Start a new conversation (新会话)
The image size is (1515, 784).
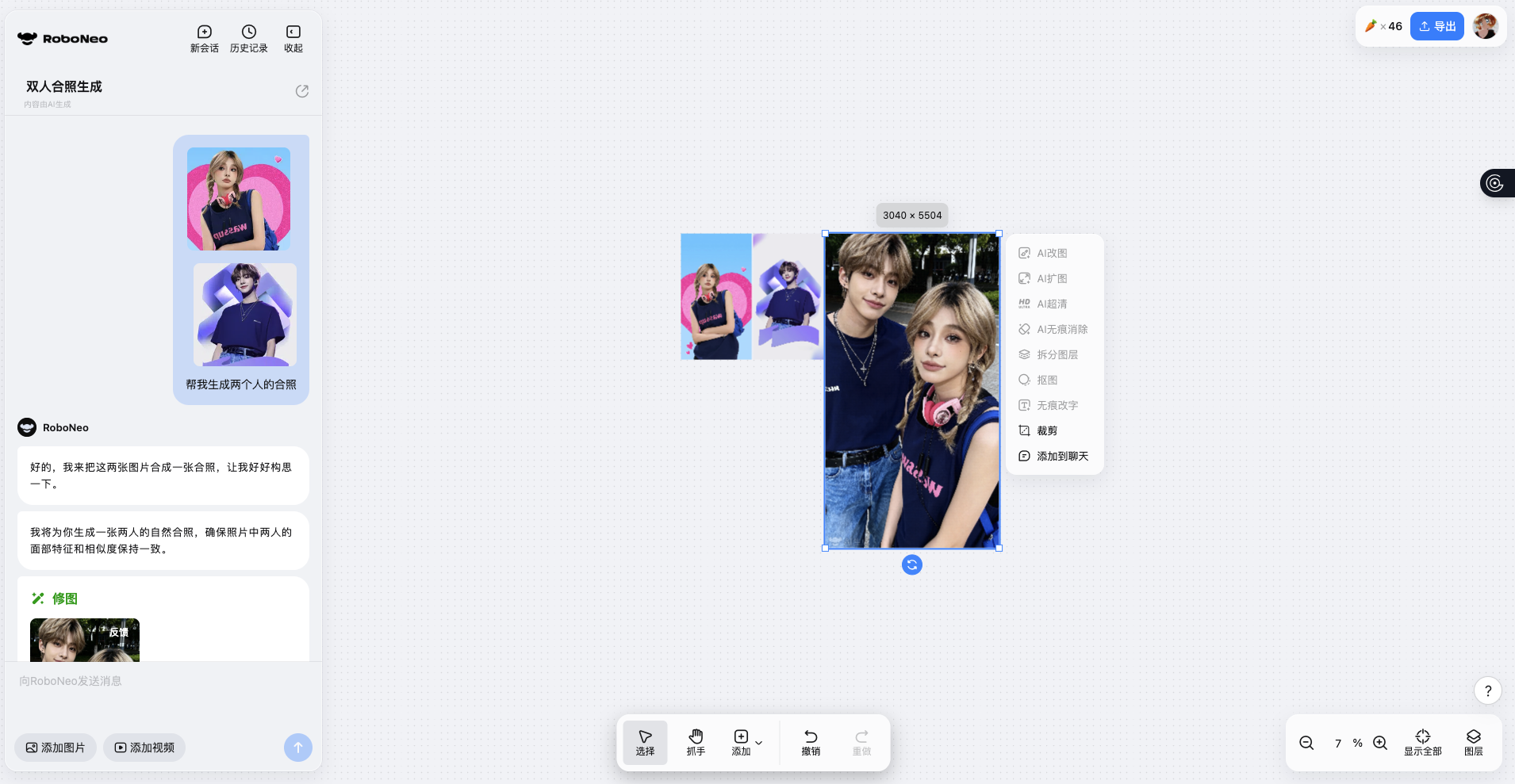204,38
